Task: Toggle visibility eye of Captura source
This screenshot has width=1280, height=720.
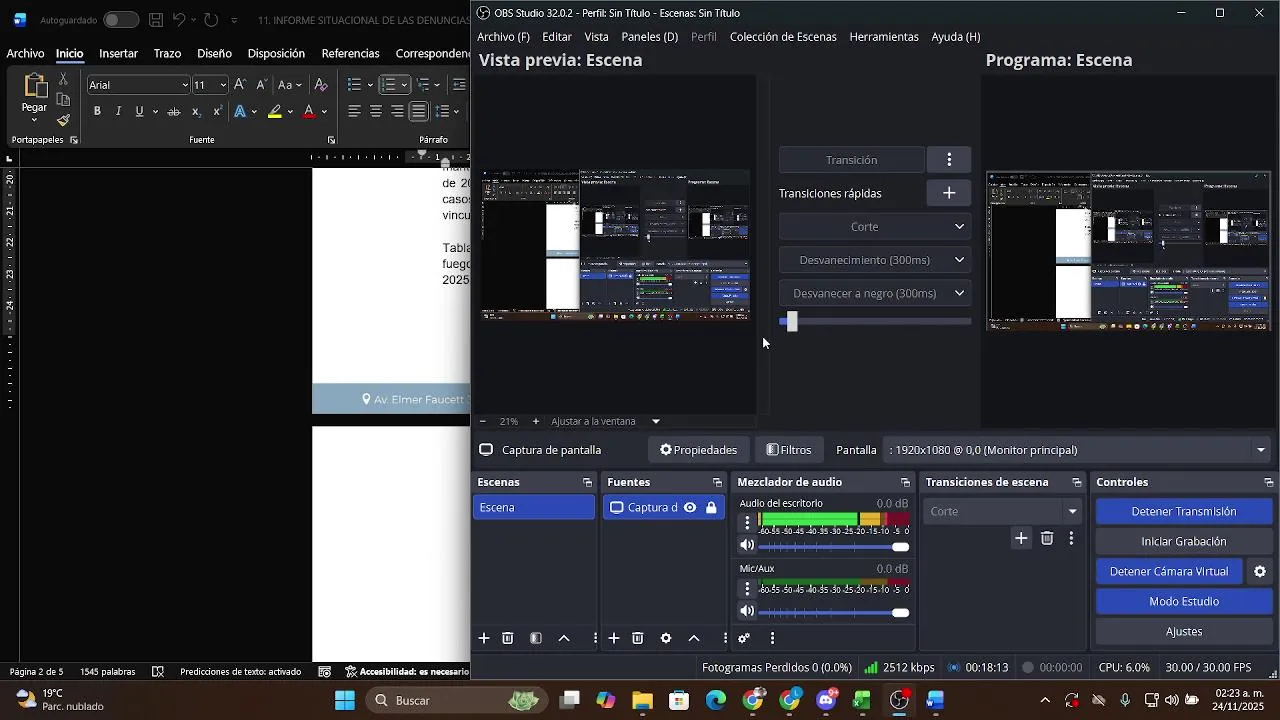Action: coord(690,508)
